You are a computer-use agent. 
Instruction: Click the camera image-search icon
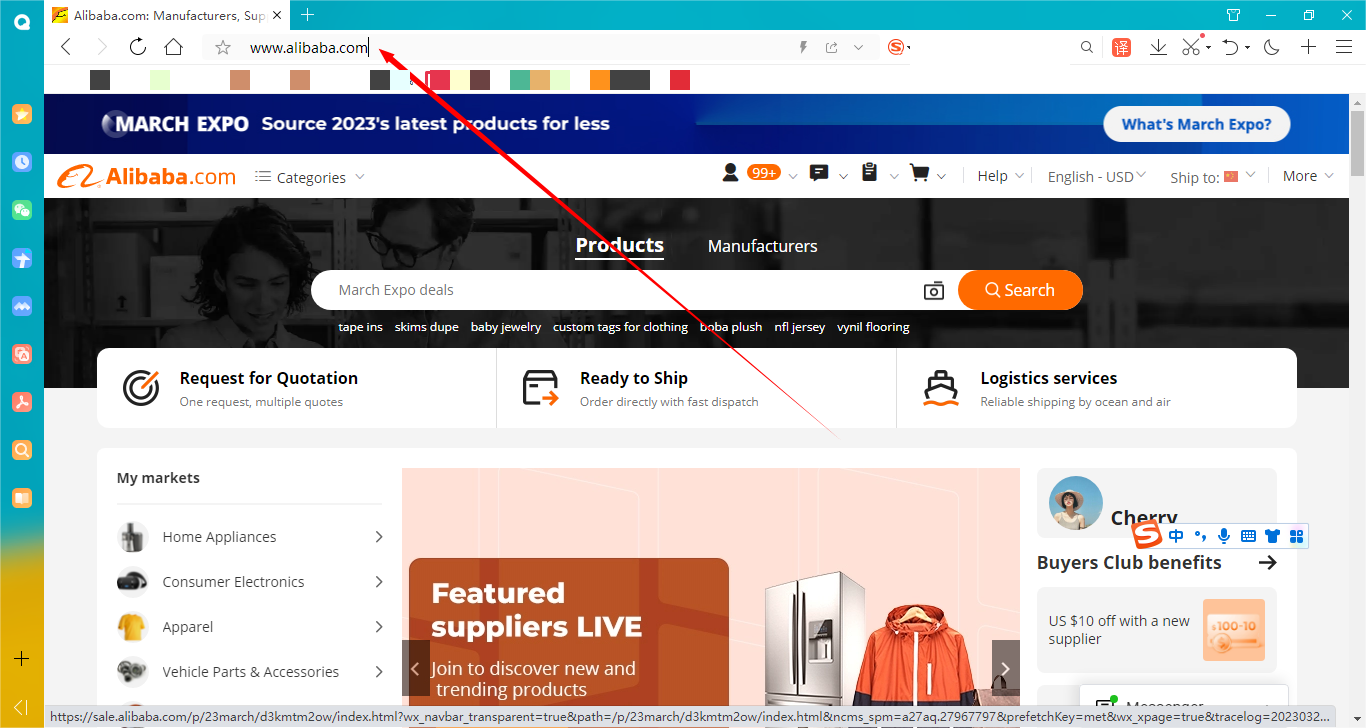933,290
